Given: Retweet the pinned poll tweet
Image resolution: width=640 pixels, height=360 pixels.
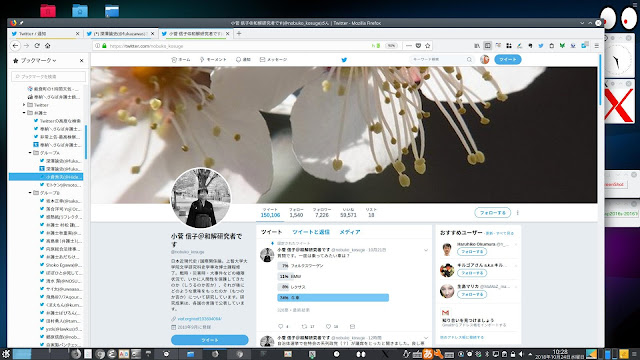Looking at the screenshot, I should pyautogui.click(x=304, y=327).
